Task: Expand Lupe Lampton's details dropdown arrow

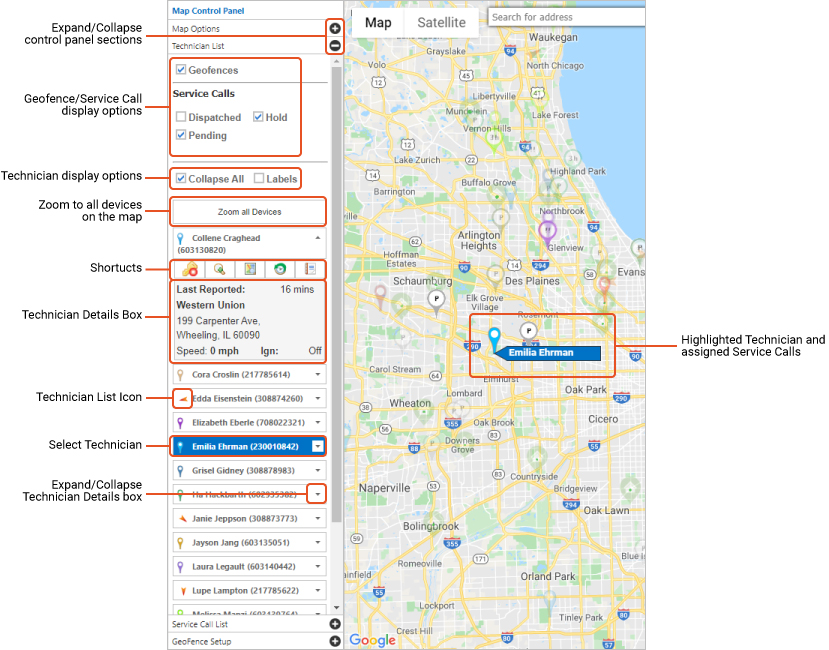Action: [x=318, y=590]
